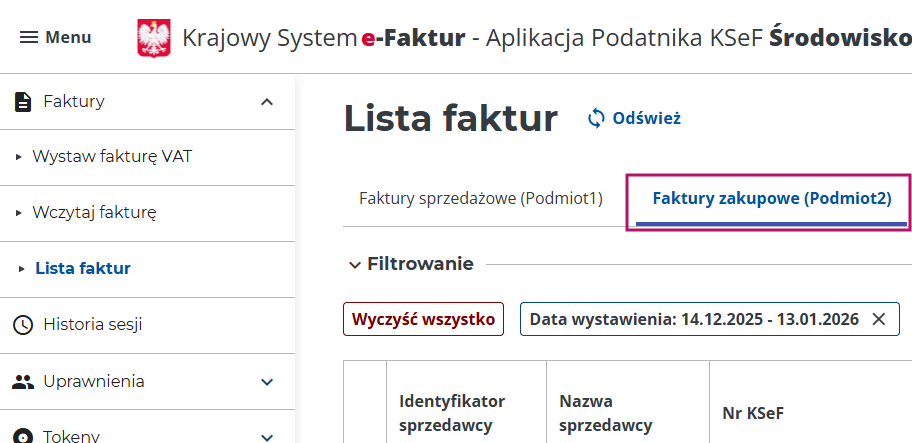Collapse the Faktury sidebar section
Viewport: 912px width, 443px height.
pyautogui.click(x=267, y=101)
